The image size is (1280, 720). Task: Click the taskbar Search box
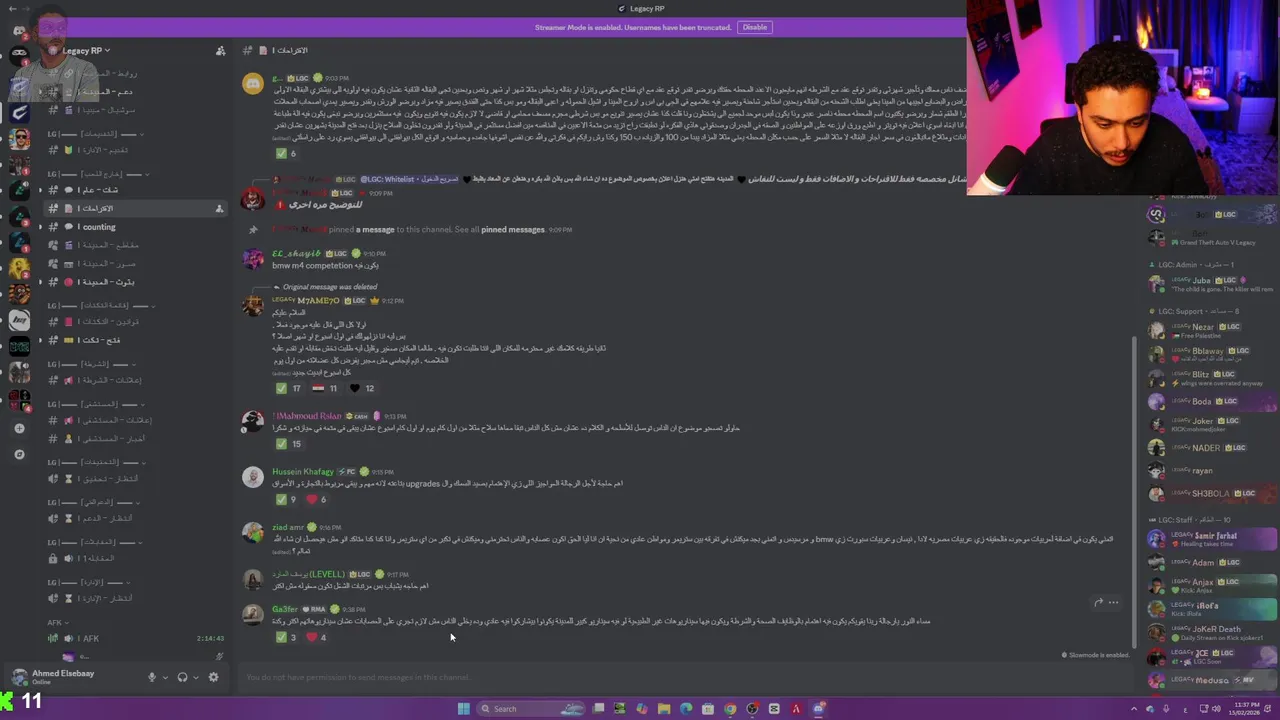point(530,709)
